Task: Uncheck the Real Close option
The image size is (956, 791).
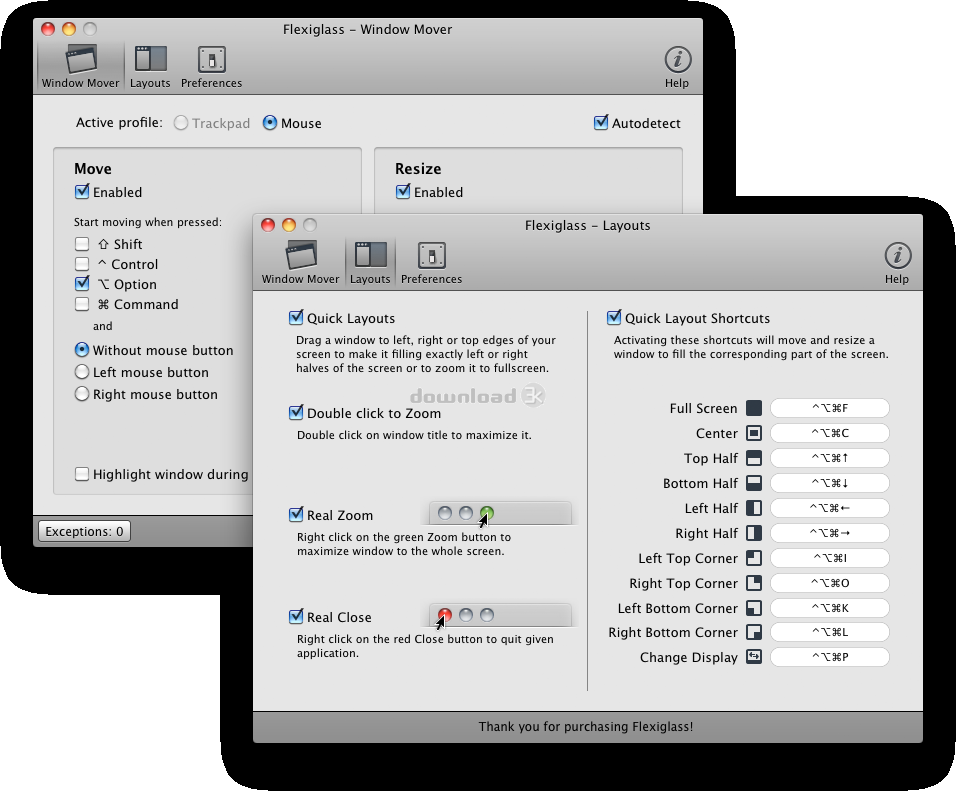Action: [x=296, y=616]
